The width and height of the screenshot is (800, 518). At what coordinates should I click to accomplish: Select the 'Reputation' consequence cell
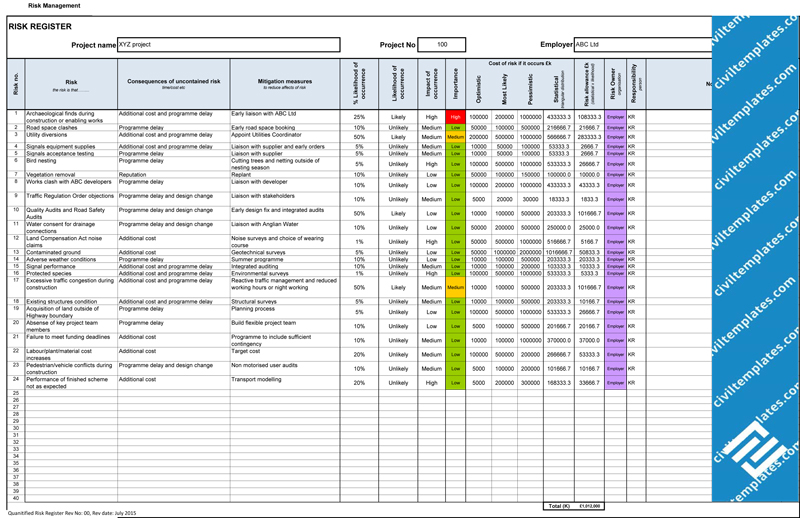(x=173, y=175)
